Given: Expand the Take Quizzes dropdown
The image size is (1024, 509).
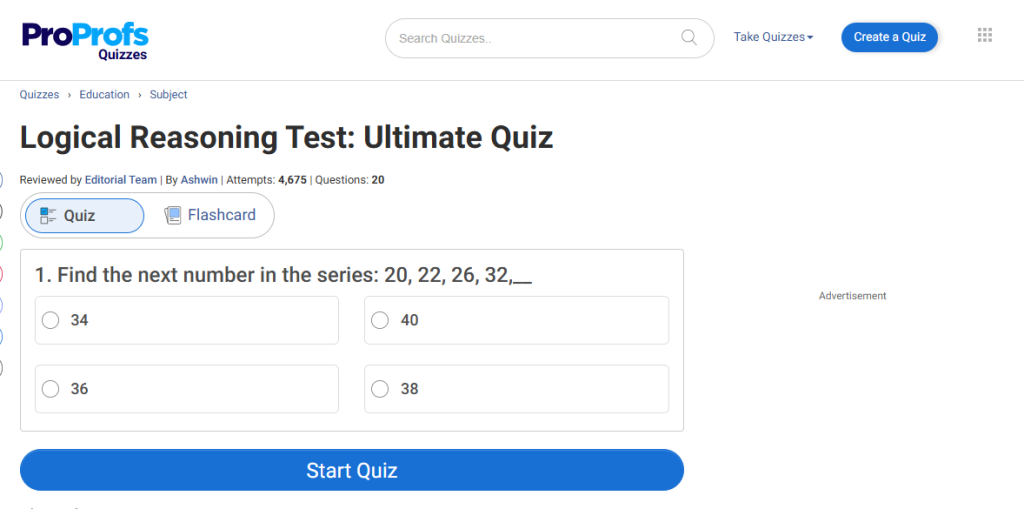Looking at the screenshot, I should click(x=773, y=37).
